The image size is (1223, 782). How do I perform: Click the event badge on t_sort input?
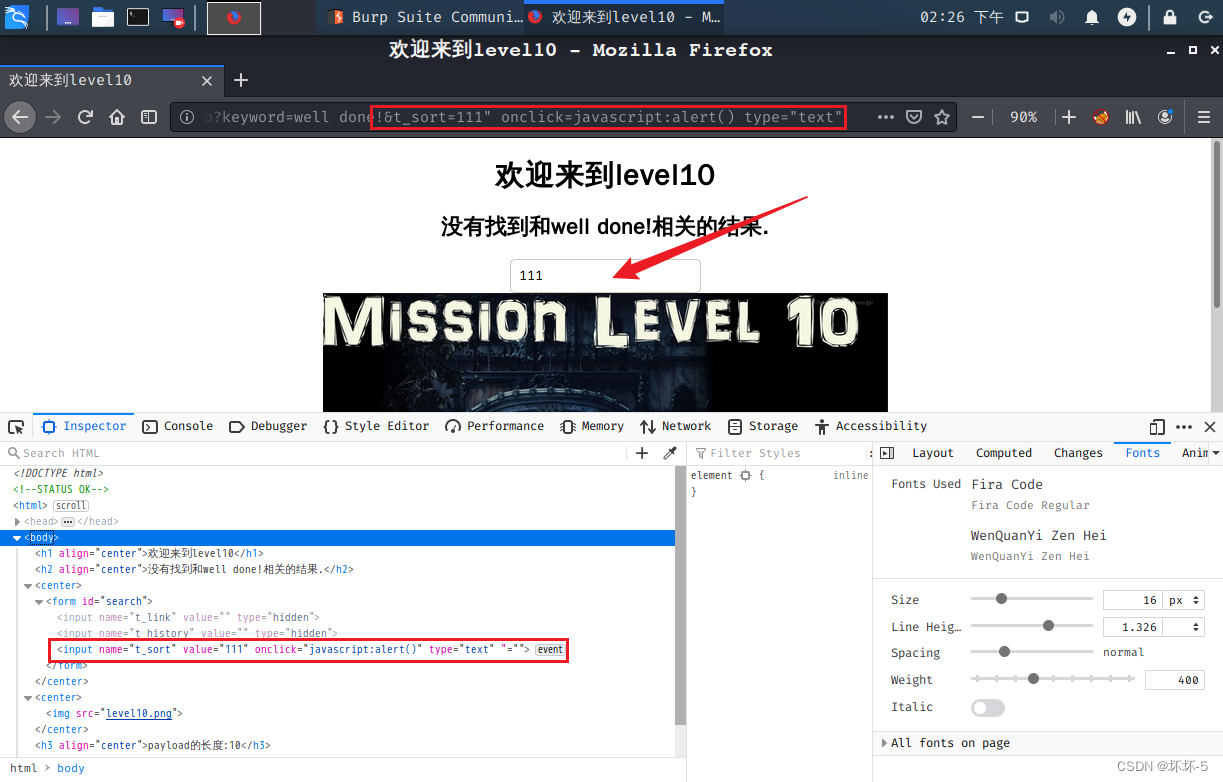click(550, 650)
